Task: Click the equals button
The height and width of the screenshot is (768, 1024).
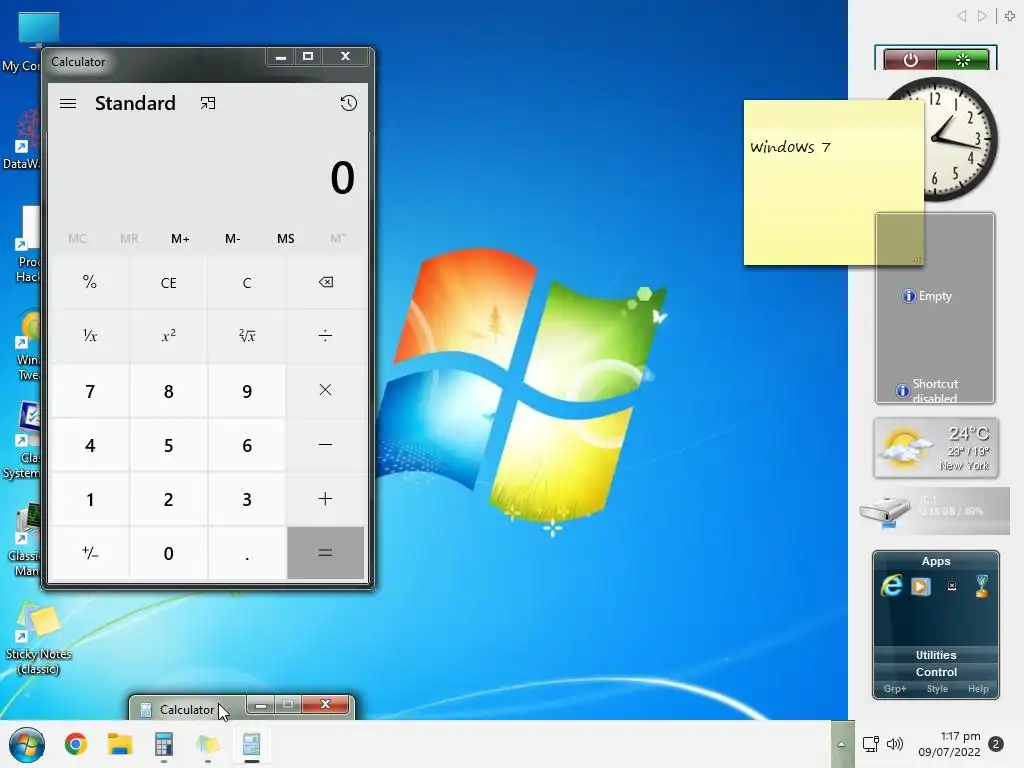Action: pyautogui.click(x=325, y=553)
